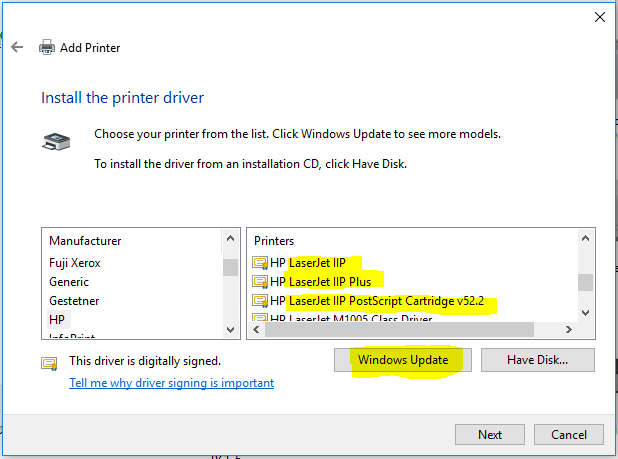Open 'Tell me why driver signing is important'

(x=171, y=383)
